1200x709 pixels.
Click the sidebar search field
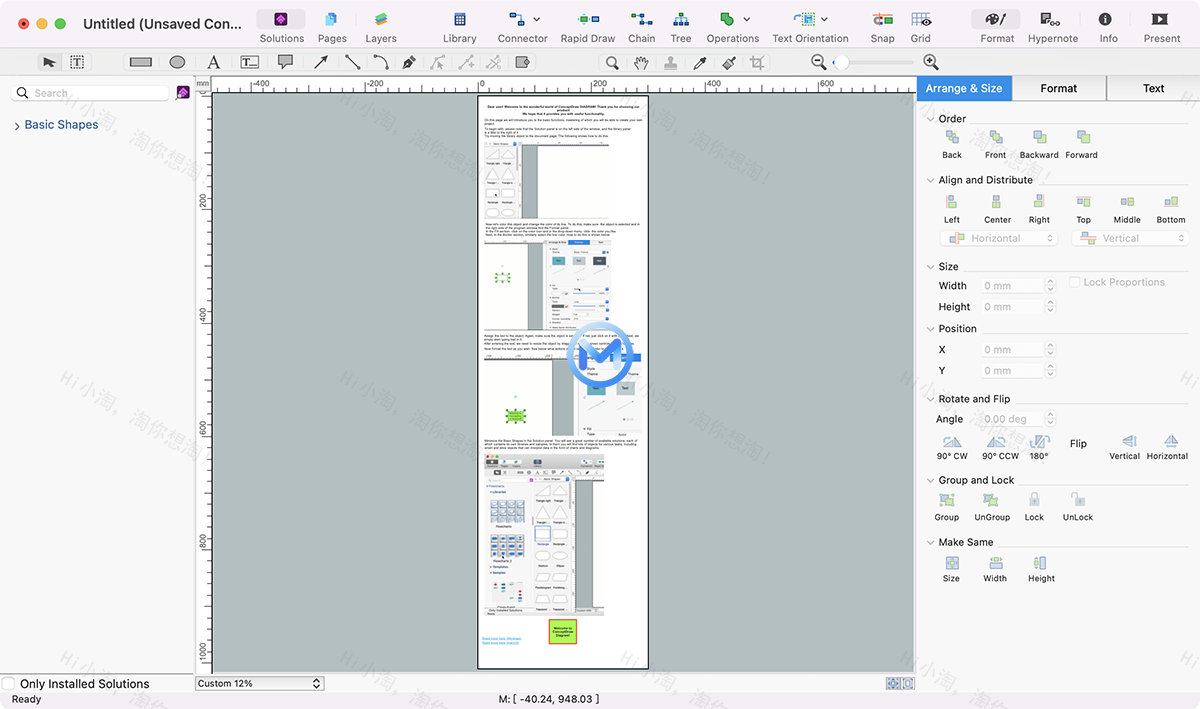tap(90, 91)
